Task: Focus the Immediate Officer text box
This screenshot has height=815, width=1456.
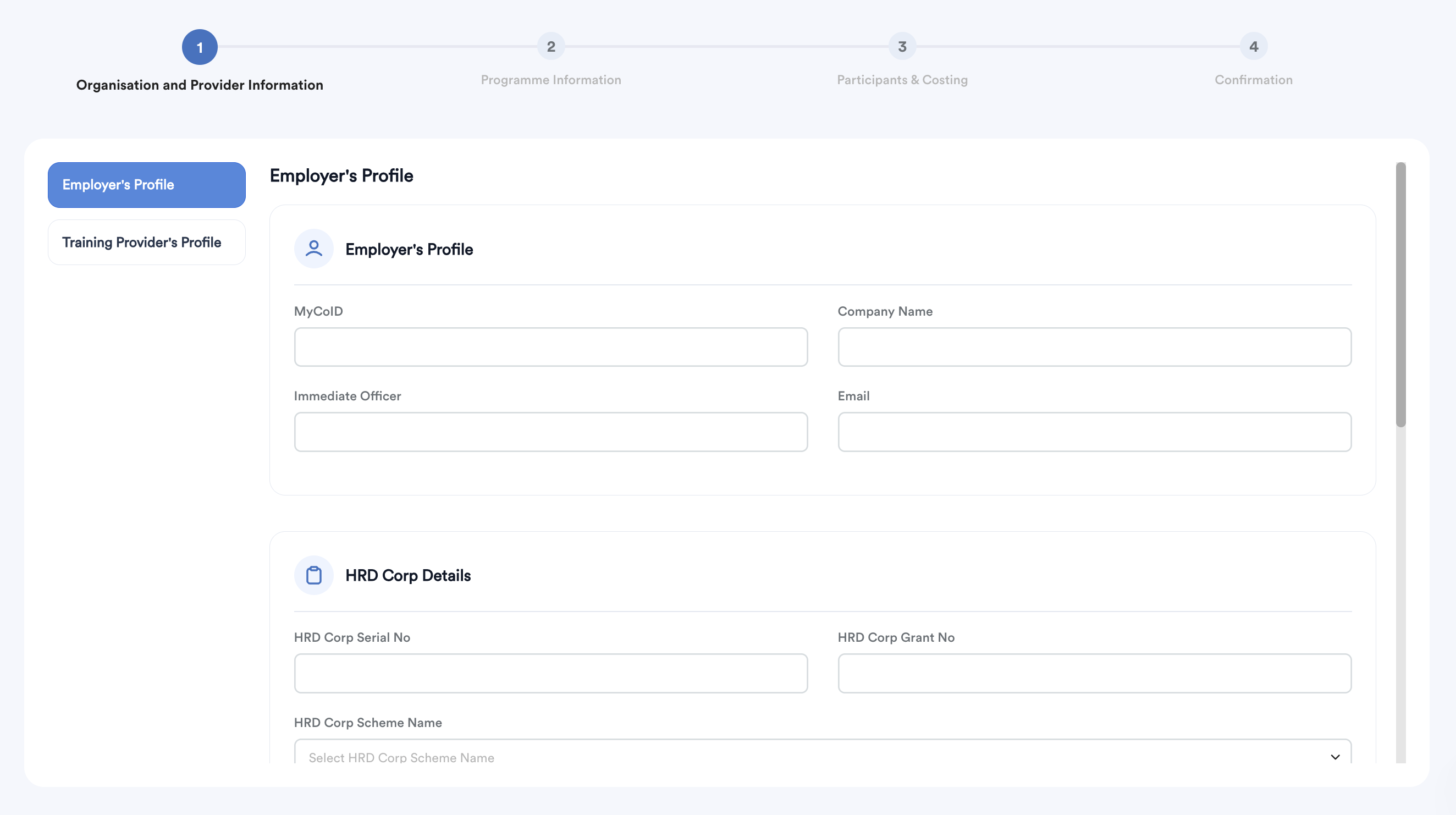Action: pos(550,432)
